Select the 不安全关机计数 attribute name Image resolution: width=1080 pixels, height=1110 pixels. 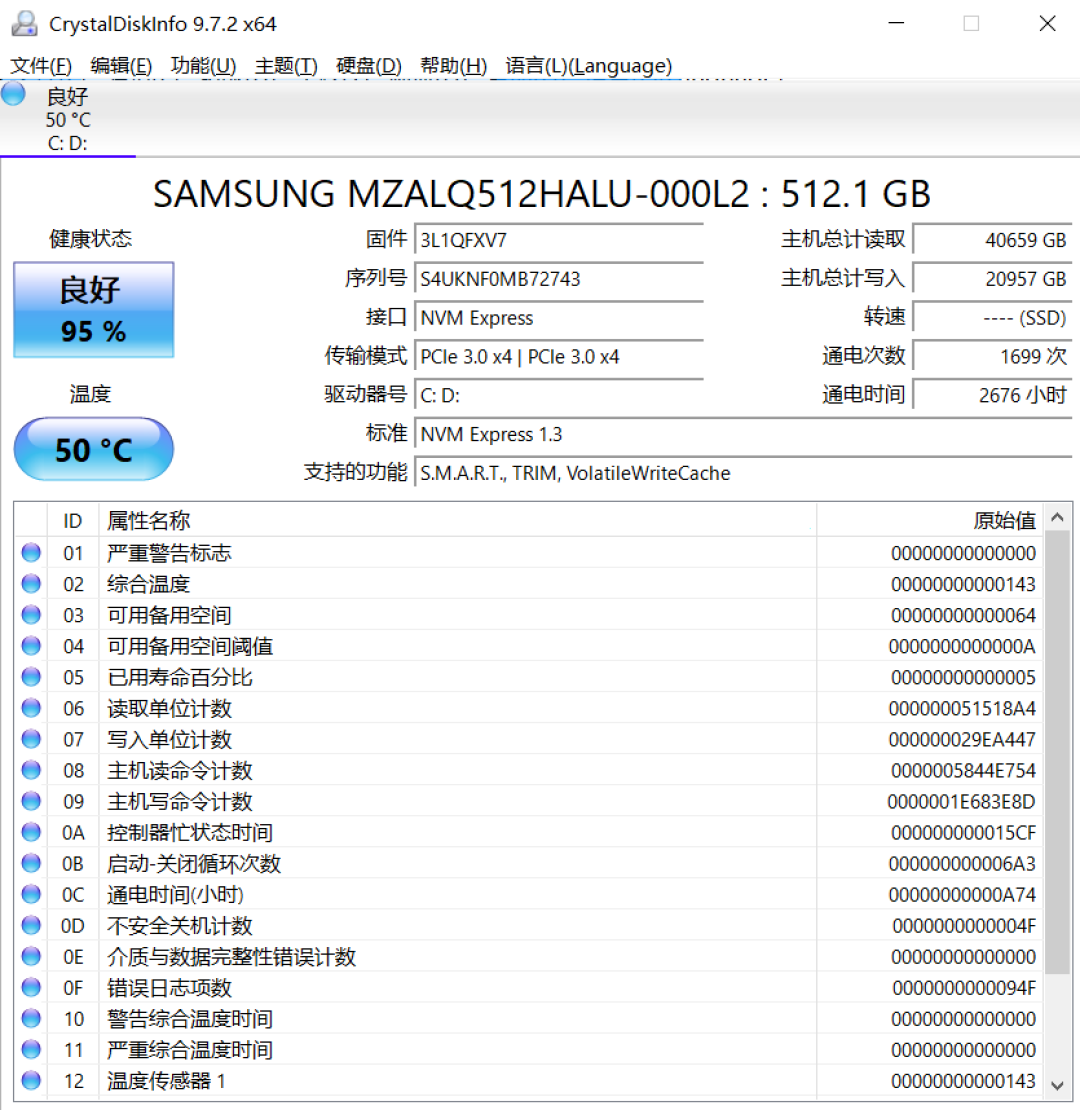[180, 926]
